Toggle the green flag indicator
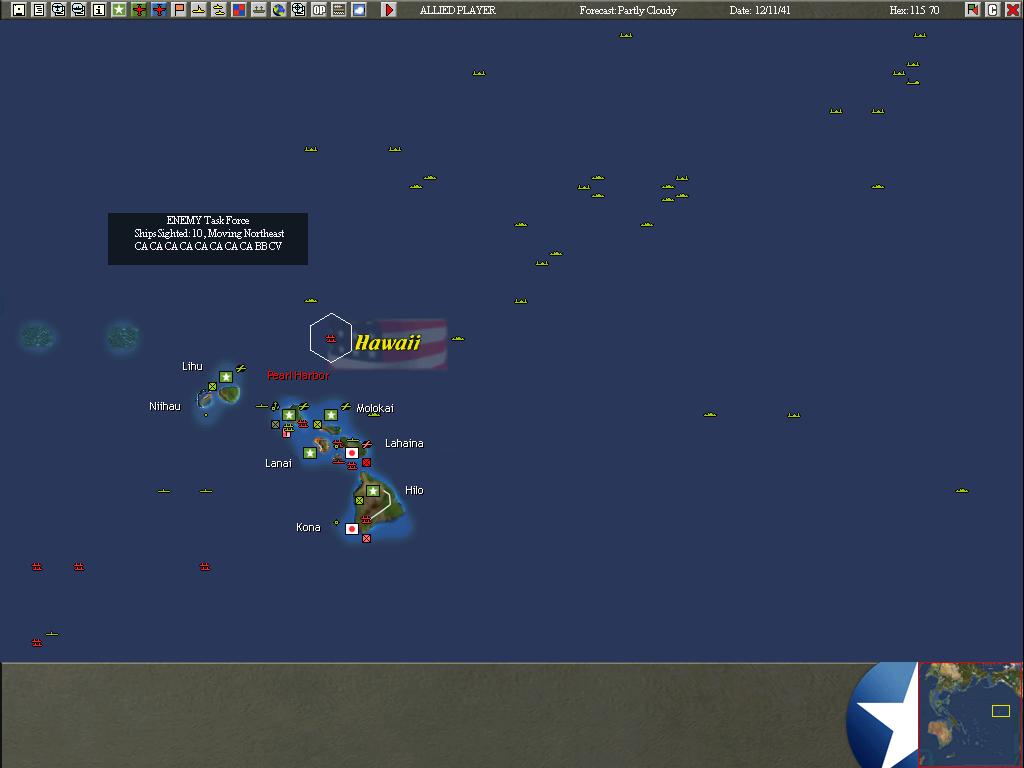 (972, 9)
